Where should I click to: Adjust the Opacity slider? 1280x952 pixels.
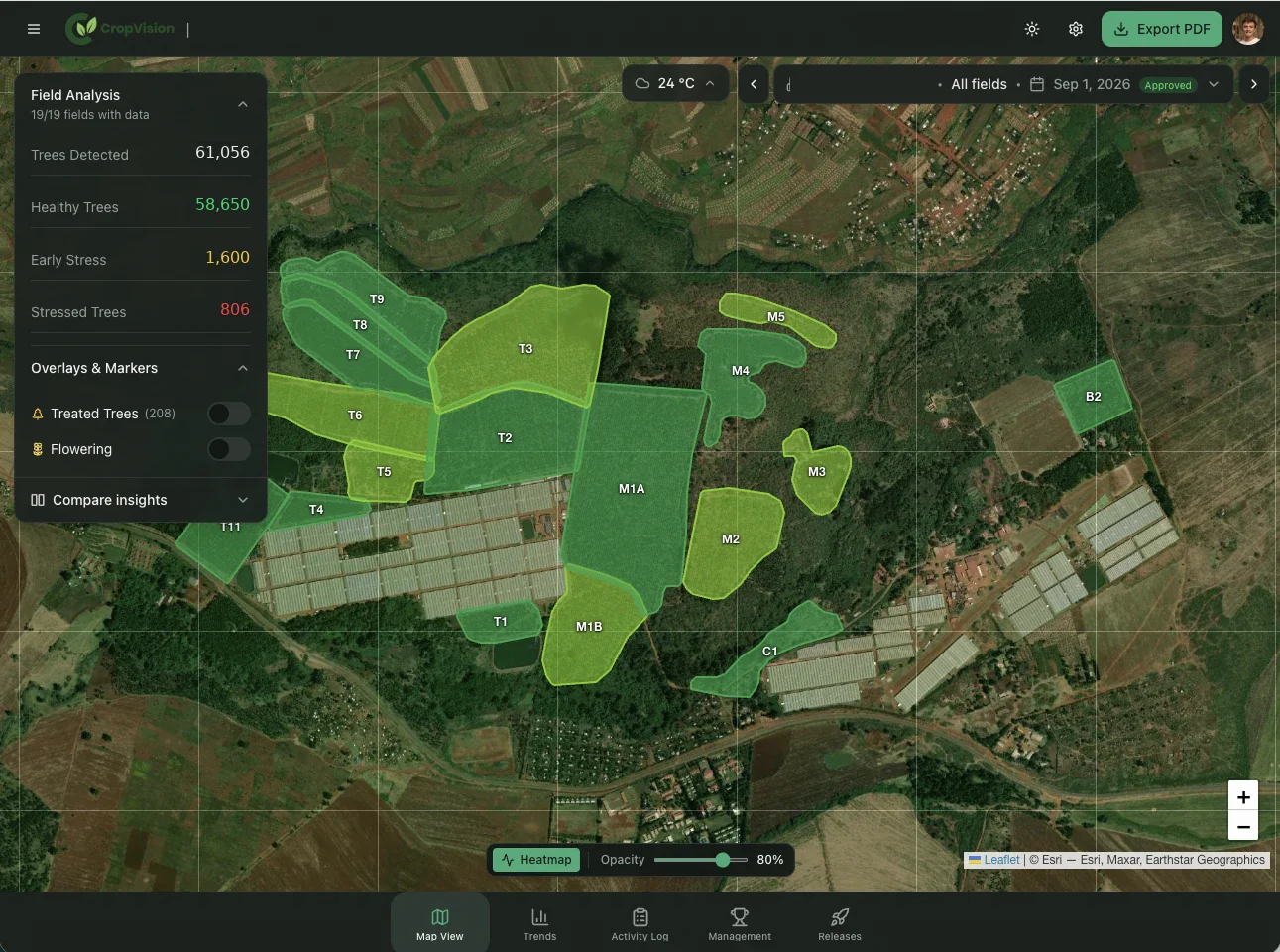click(701, 860)
